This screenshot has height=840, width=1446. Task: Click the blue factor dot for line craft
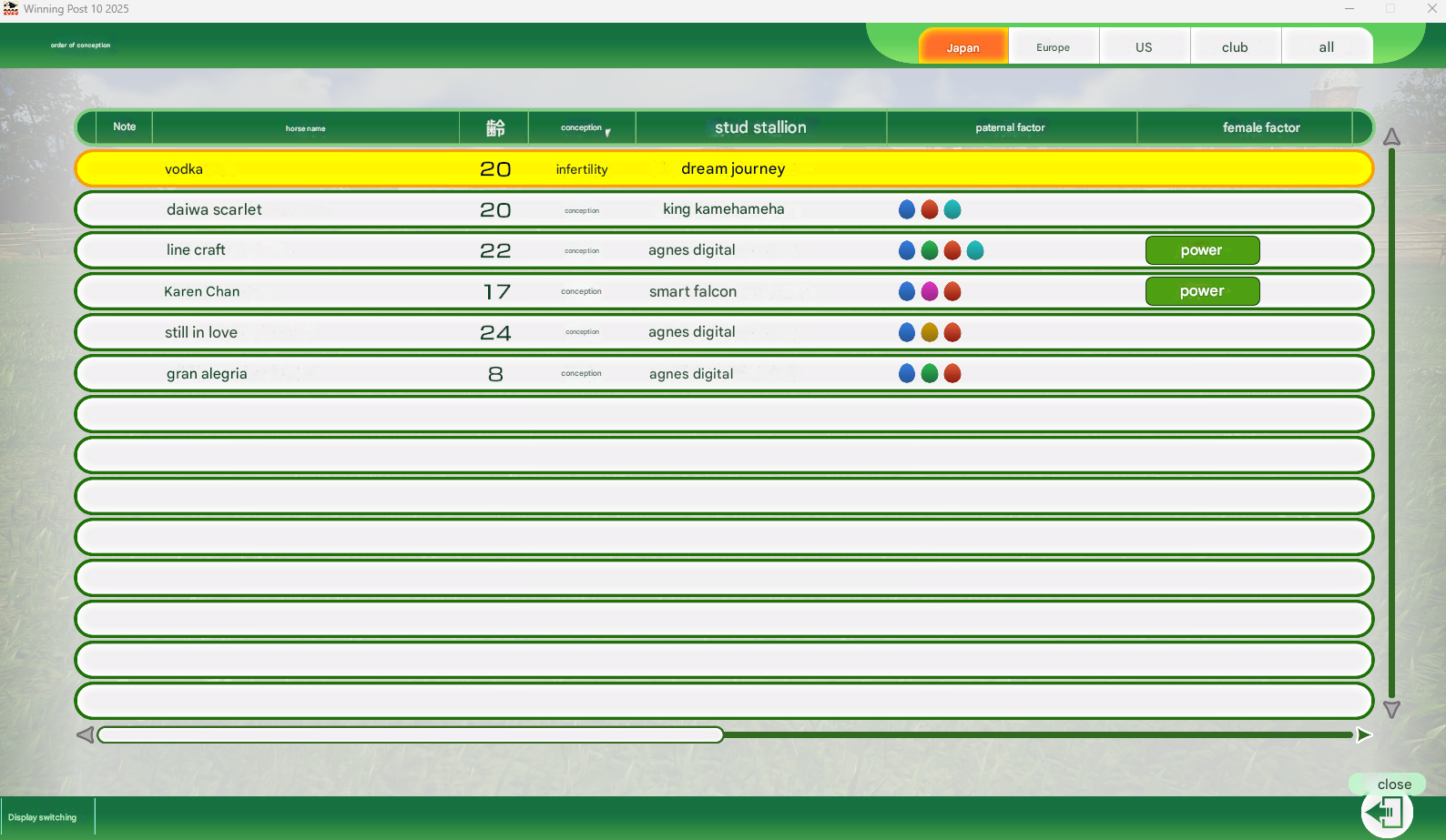(907, 250)
